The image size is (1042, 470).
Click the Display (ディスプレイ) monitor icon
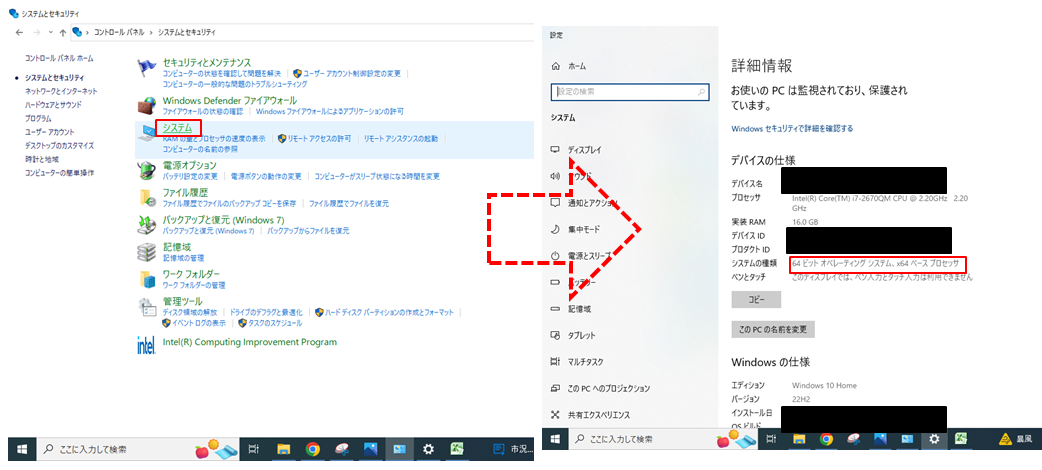(x=556, y=150)
